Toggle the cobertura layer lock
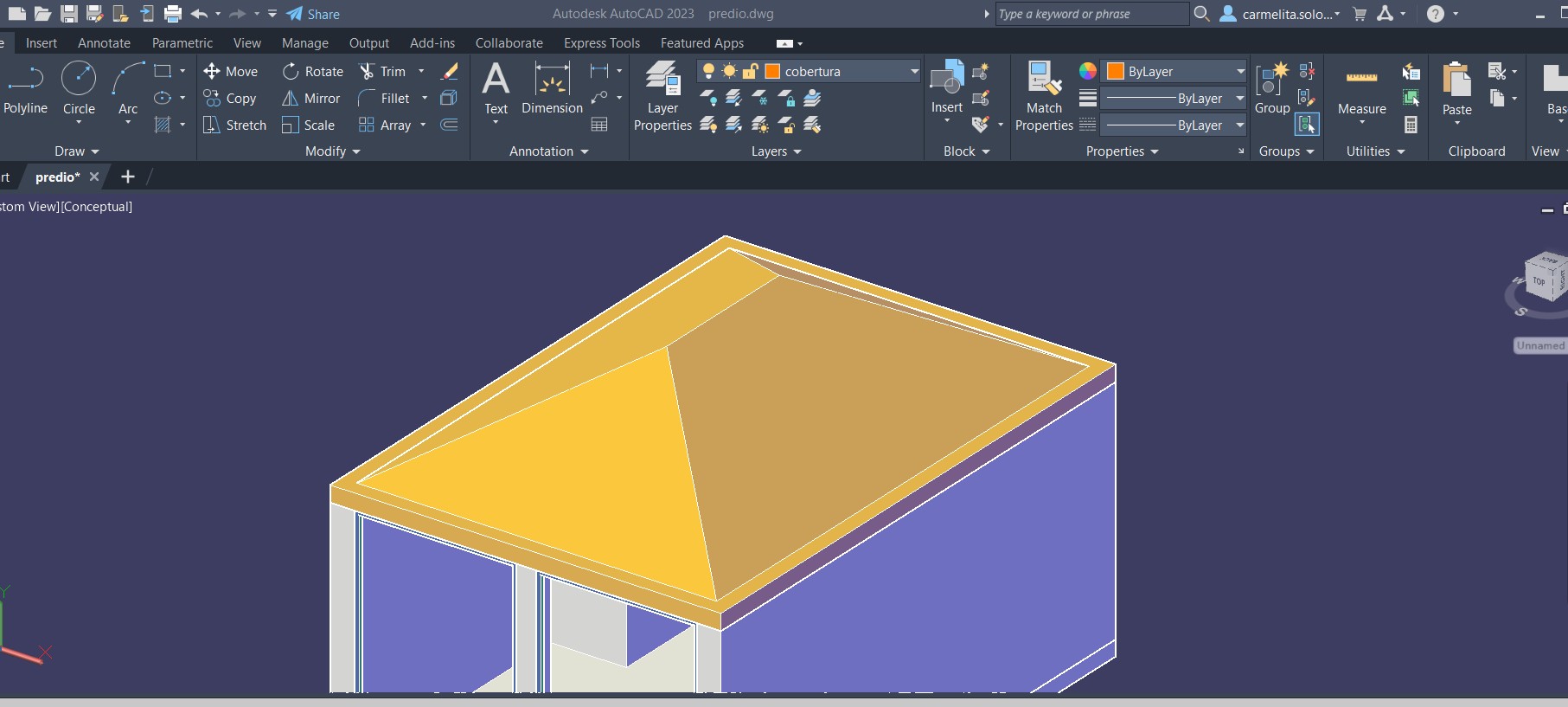 [750, 71]
